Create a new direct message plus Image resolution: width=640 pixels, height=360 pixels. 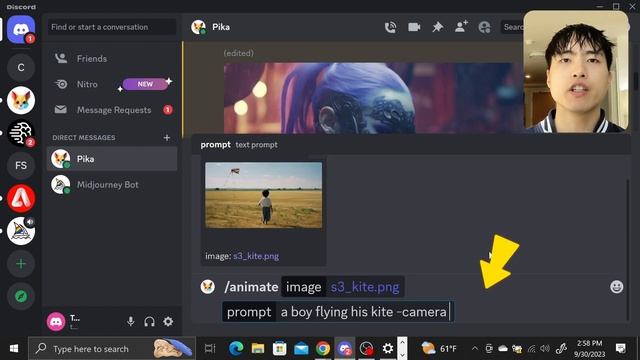point(167,138)
